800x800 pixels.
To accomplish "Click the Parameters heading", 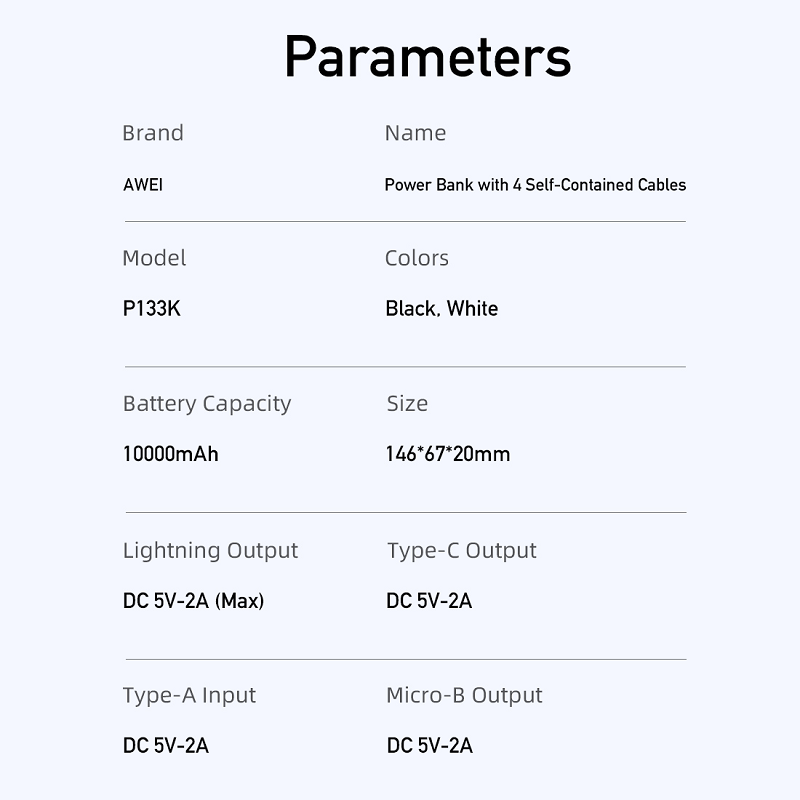I will 427,57.
